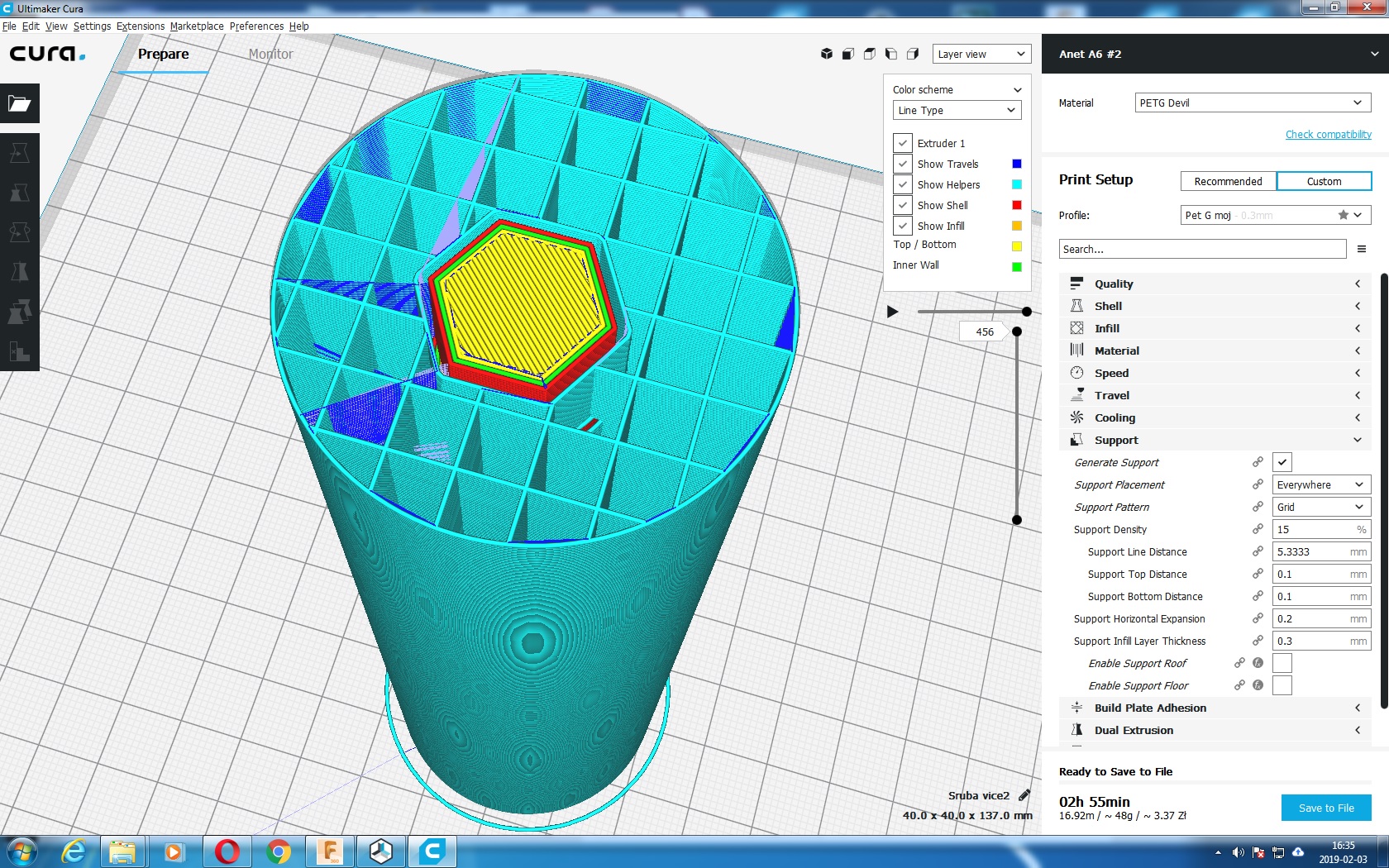
Task: Select the Mirror tool in left toolbar
Action: 20,272
